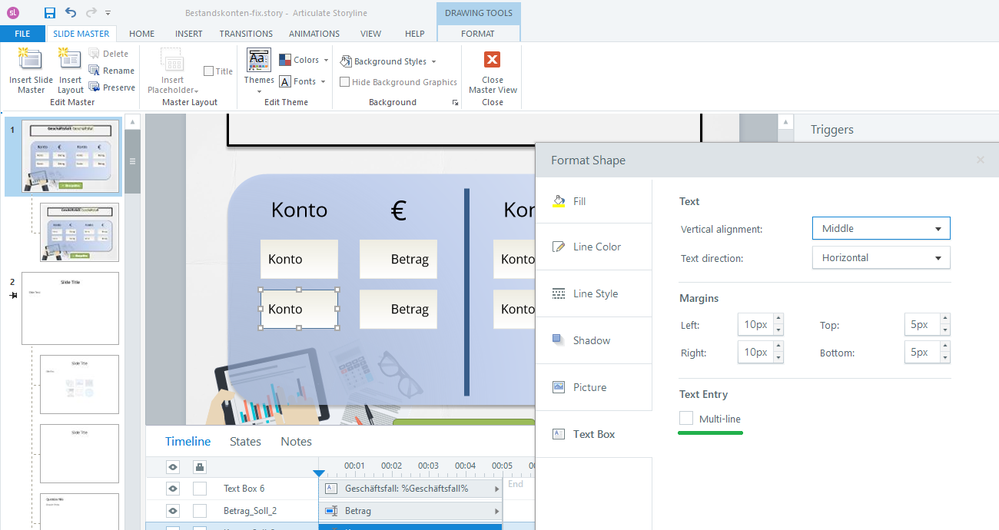
Task: Switch to the INSERT tab
Action: point(189,33)
